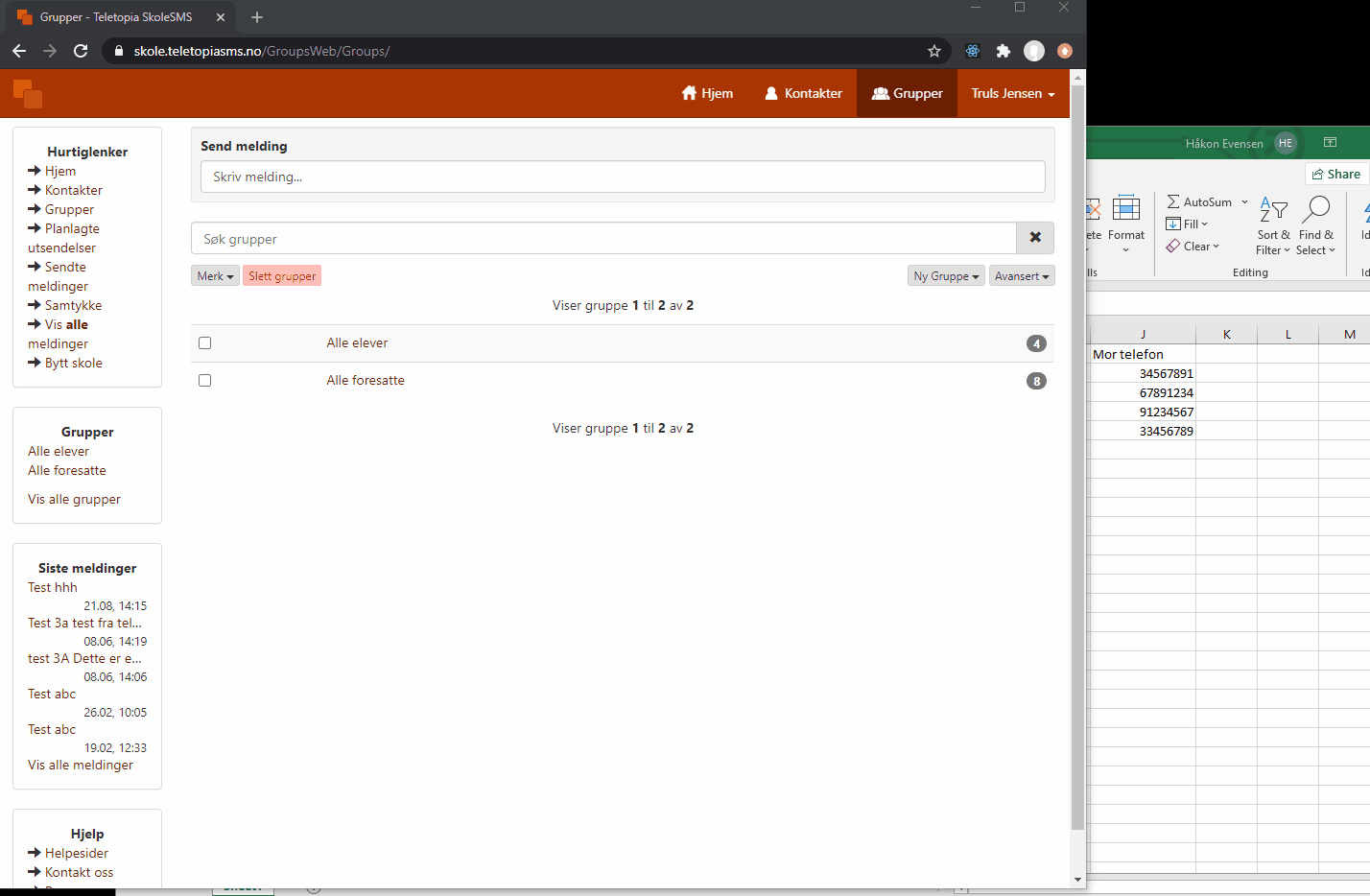Click Excel AutoSum sigma icon
Viewport: 1370px width, 896px height.
pos(1173,201)
